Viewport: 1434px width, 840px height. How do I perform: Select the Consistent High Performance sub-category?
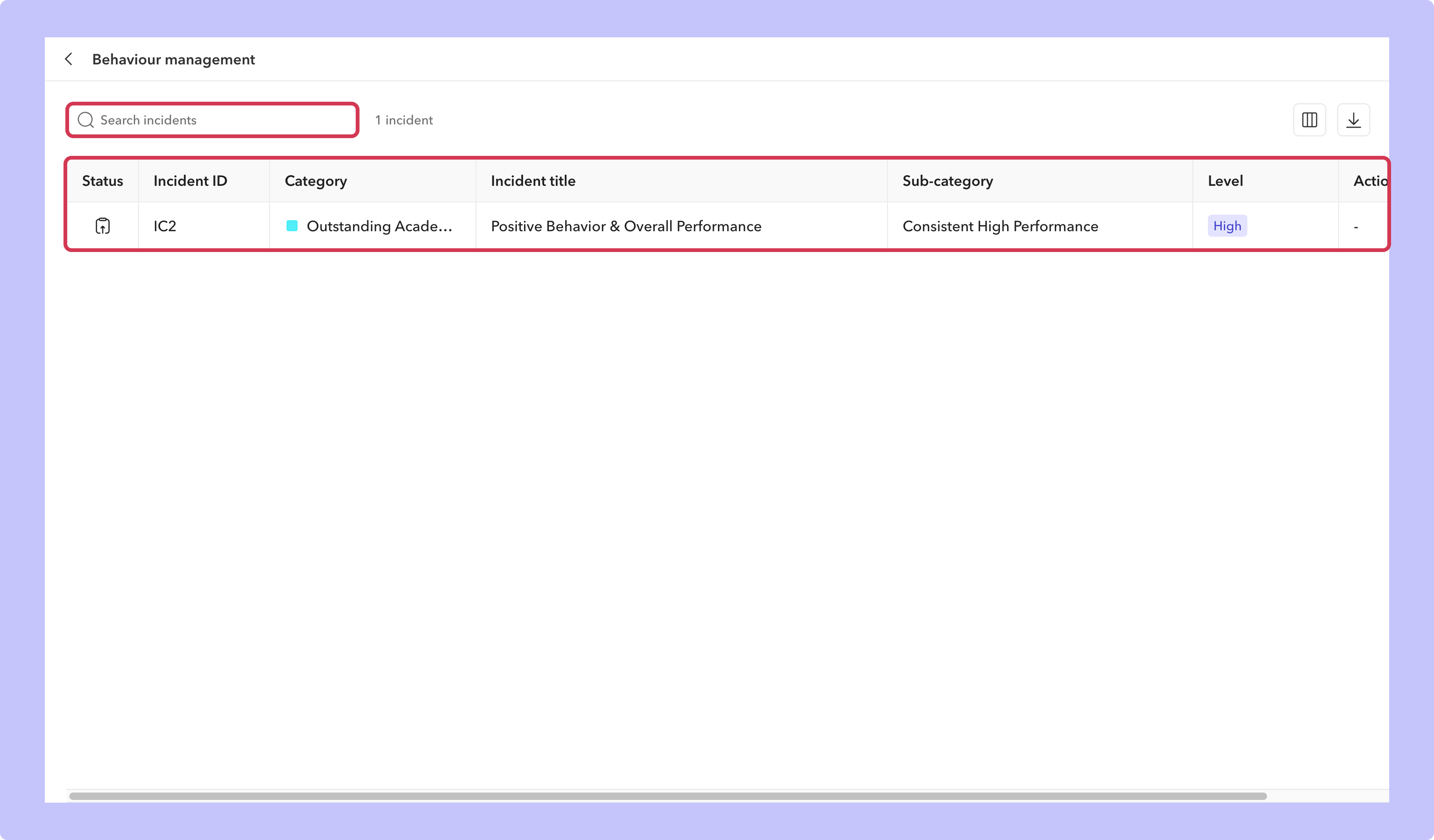point(1000,226)
